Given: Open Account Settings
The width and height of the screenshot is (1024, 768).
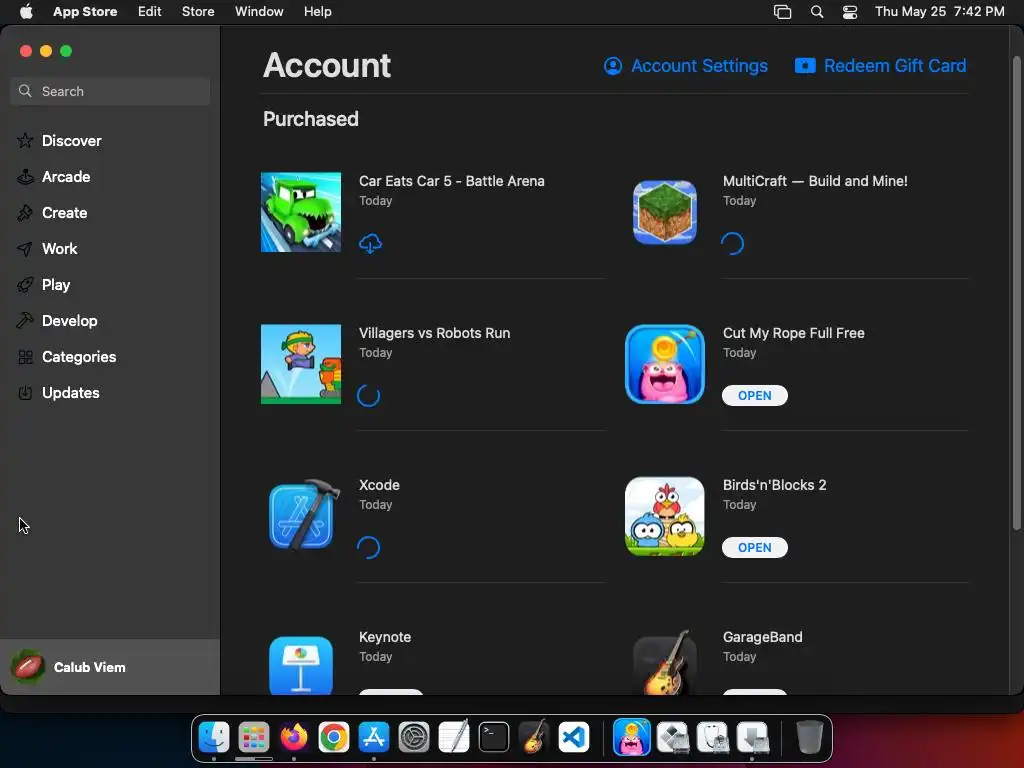Looking at the screenshot, I should [x=686, y=66].
